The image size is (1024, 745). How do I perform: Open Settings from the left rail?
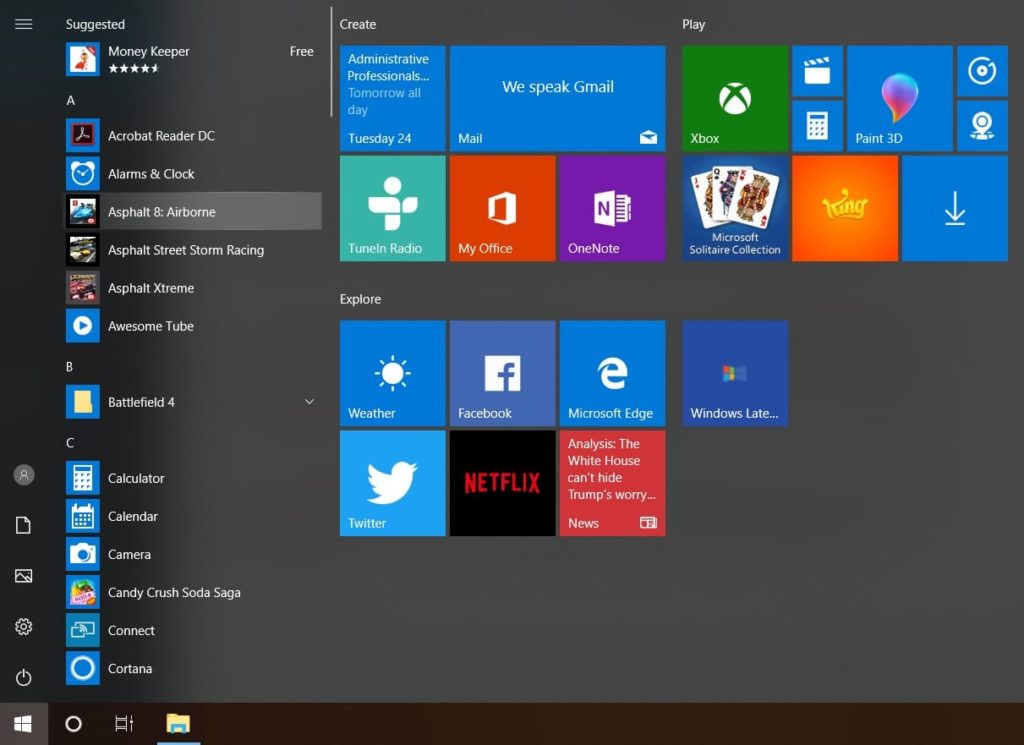point(23,627)
